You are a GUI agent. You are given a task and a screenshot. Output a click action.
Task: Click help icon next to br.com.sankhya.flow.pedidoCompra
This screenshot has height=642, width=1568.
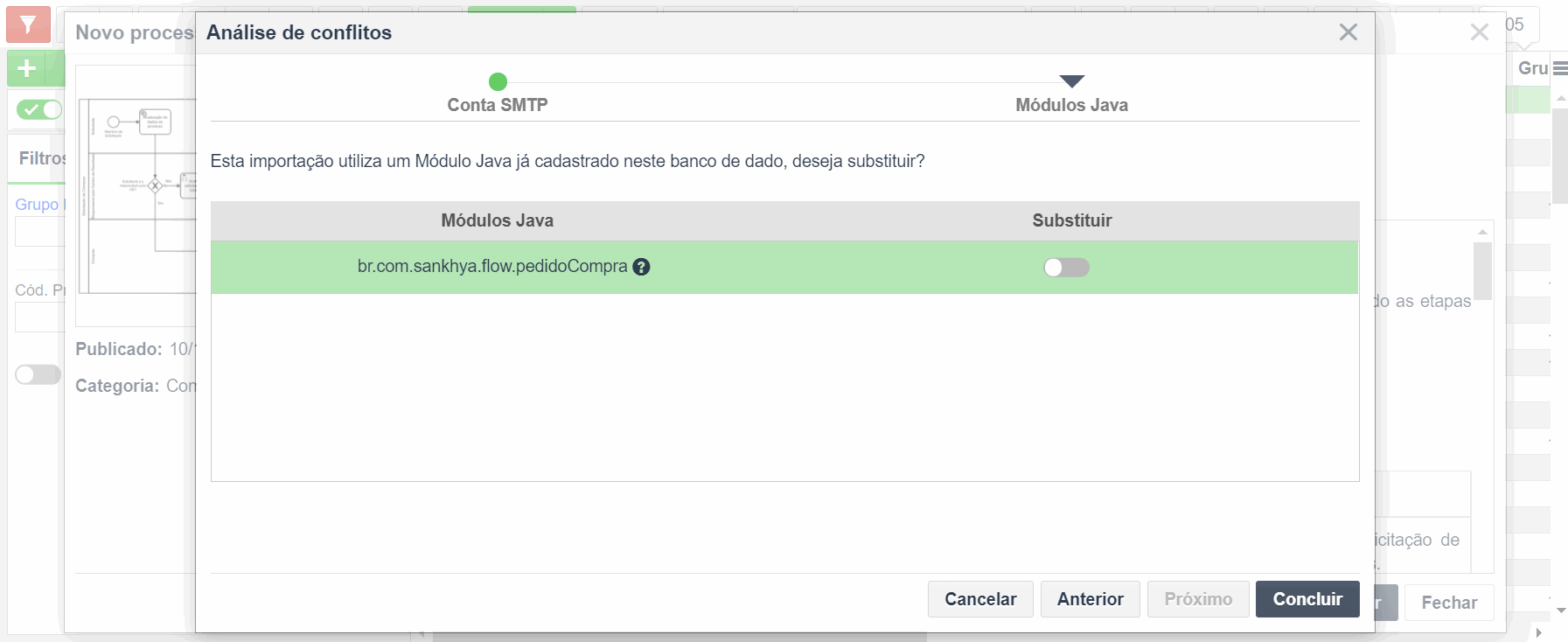[x=641, y=268]
